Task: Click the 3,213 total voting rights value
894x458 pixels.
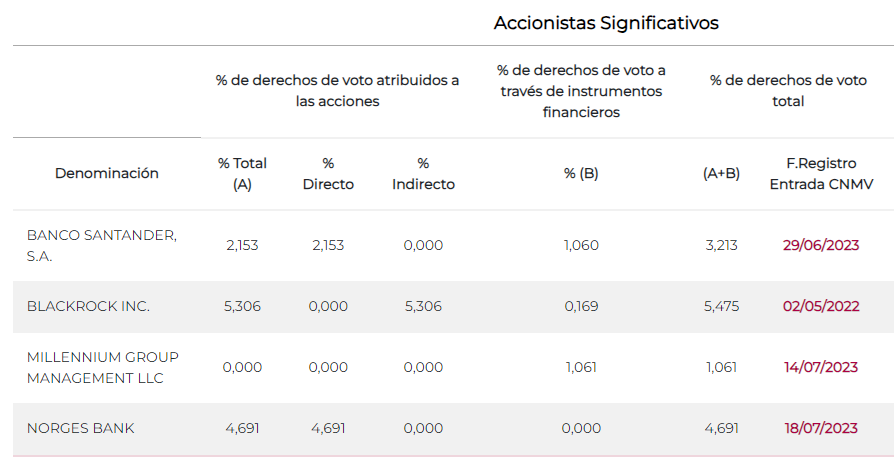Action: coord(721,245)
